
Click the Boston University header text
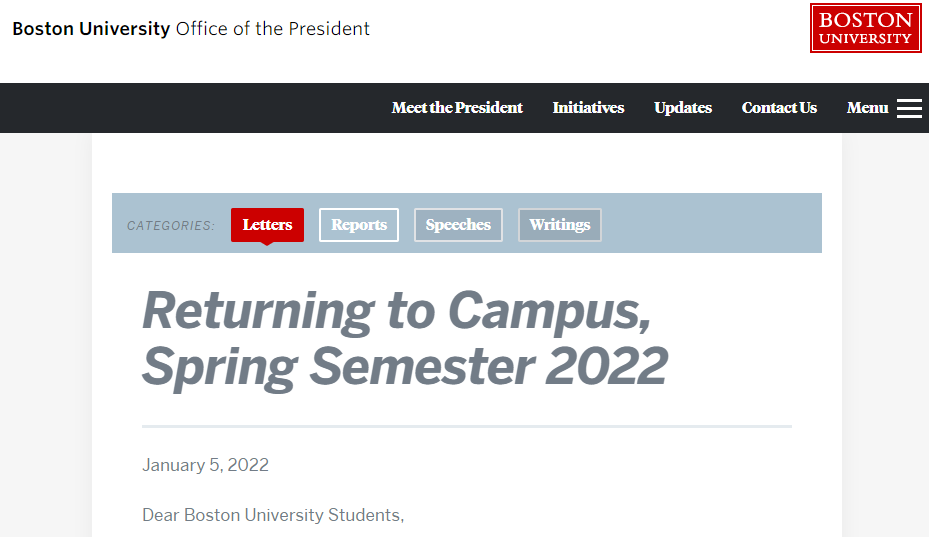click(x=91, y=29)
